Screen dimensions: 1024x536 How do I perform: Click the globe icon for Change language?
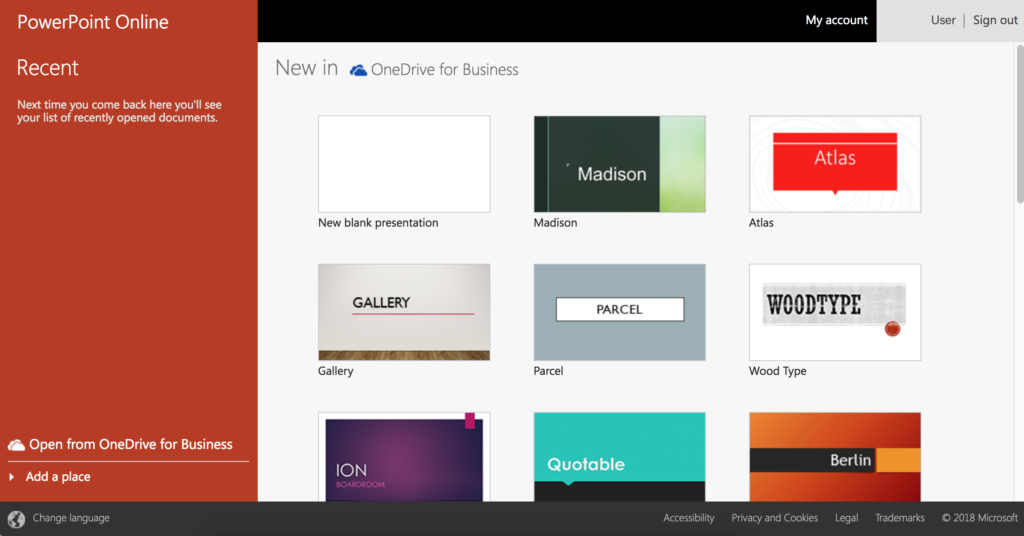(16, 518)
